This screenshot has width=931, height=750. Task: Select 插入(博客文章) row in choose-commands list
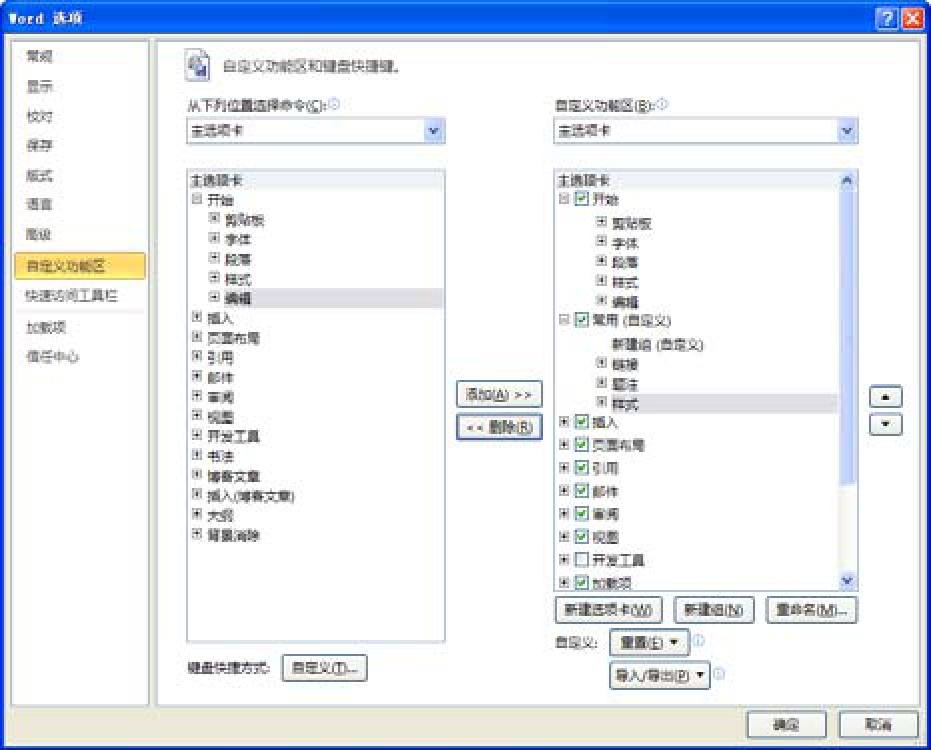[251, 496]
